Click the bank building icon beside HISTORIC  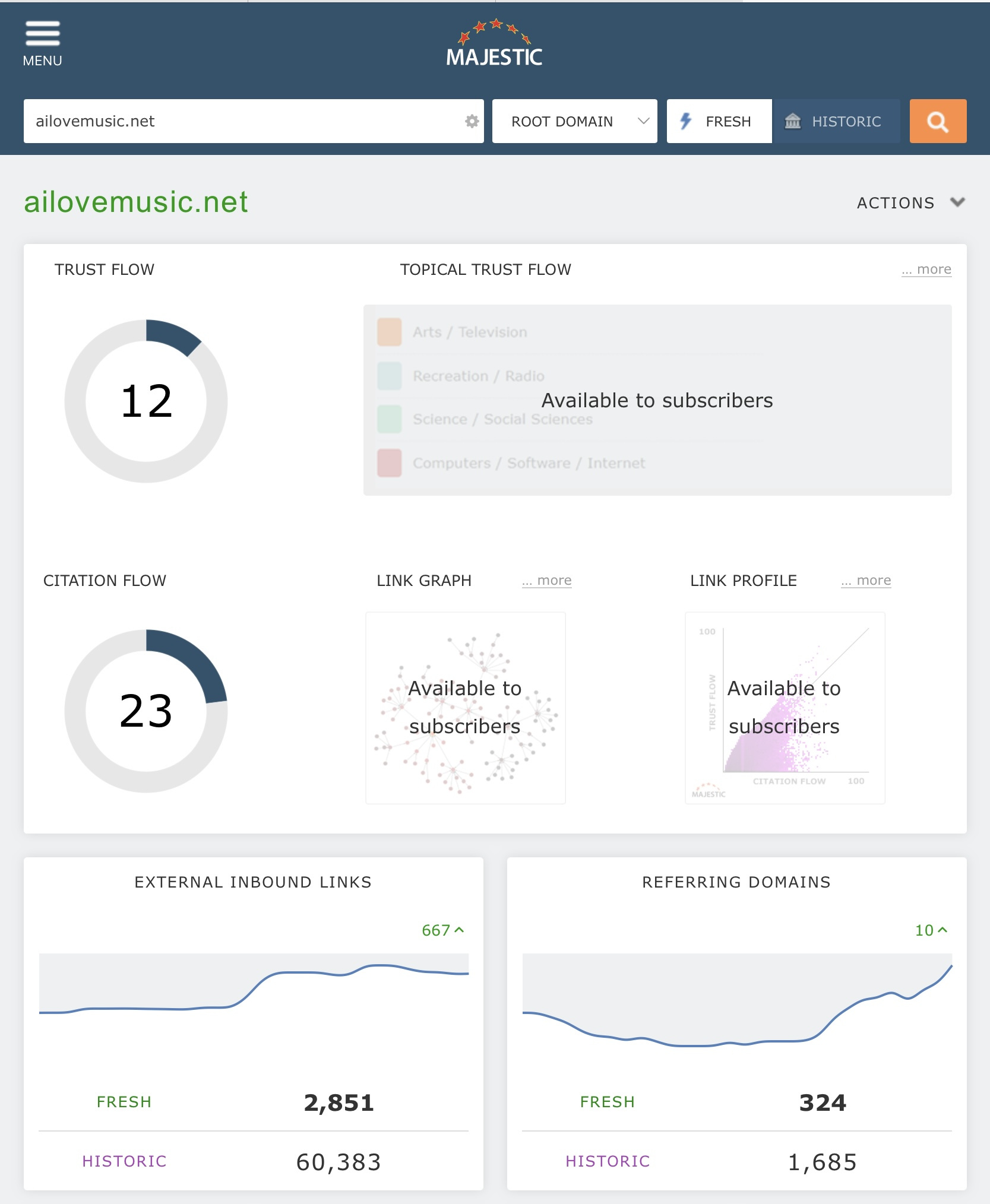pos(793,121)
